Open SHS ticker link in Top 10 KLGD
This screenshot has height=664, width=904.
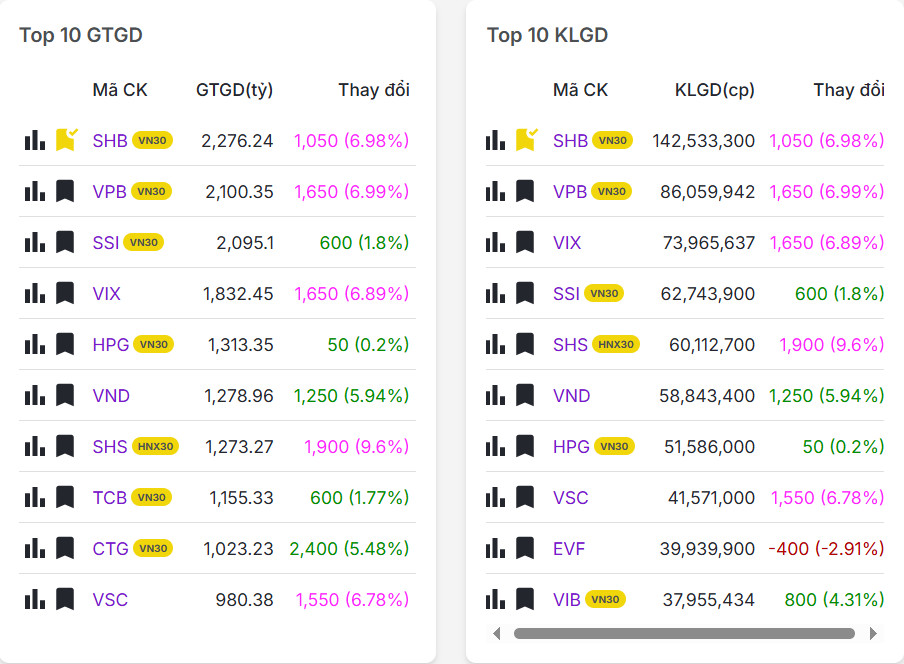click(570, 345)
